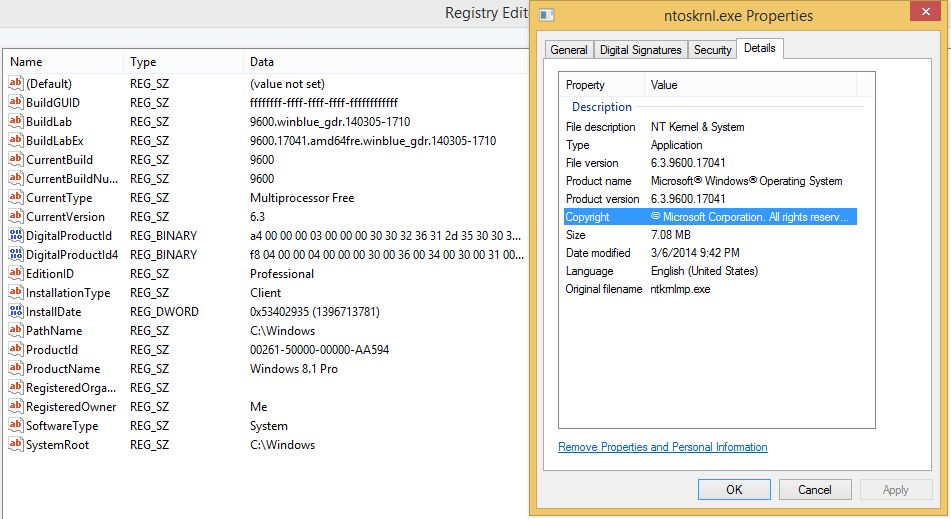Viewport: 951px width, 519px height.
Task: Open the Digital Signatures tab
Action: 640,50
